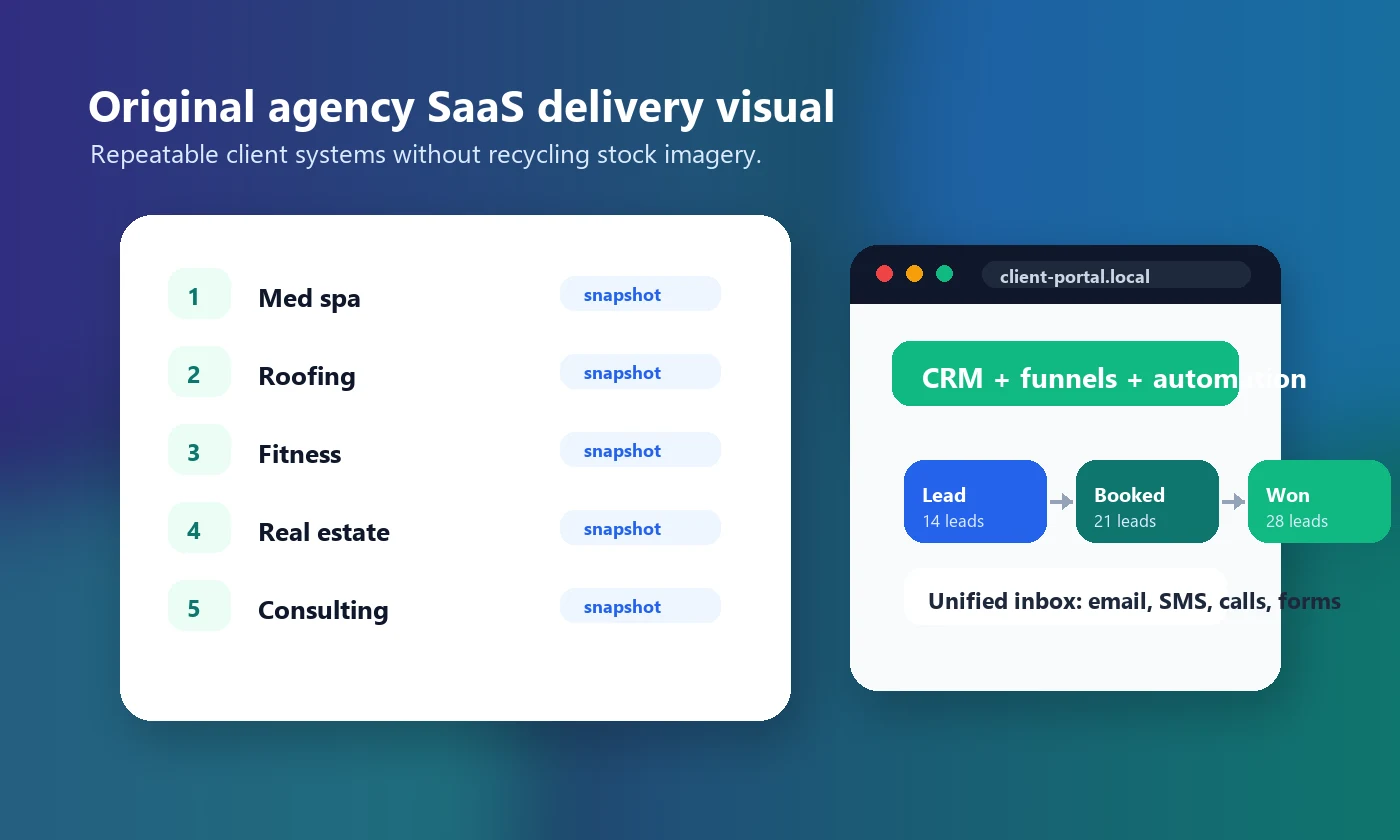The width and height of the screenshot is (1400, 840).
Task: Click the CRM + funnels + automation banner
Action: (1065, 374)
